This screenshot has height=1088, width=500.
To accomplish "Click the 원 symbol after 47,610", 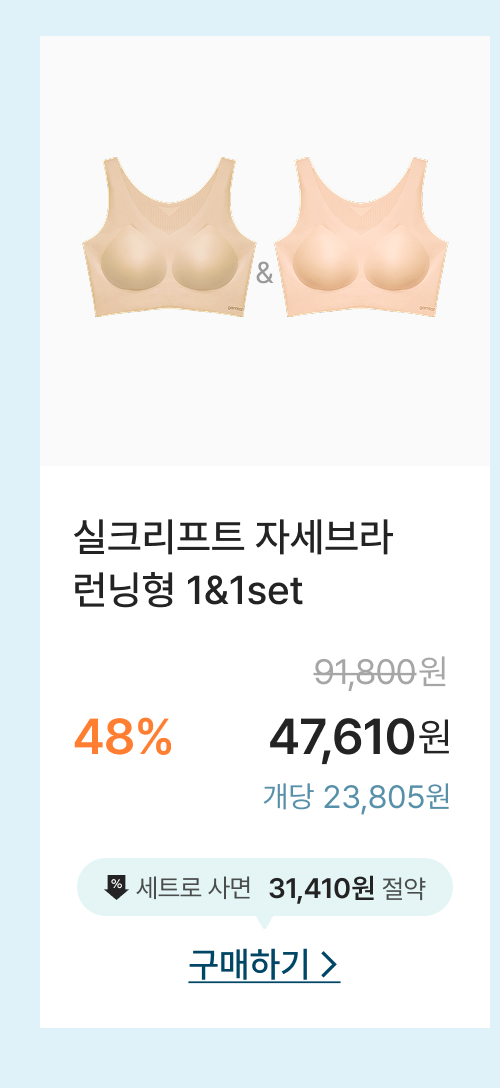I will pyautogui.click(x=433, y=738).
